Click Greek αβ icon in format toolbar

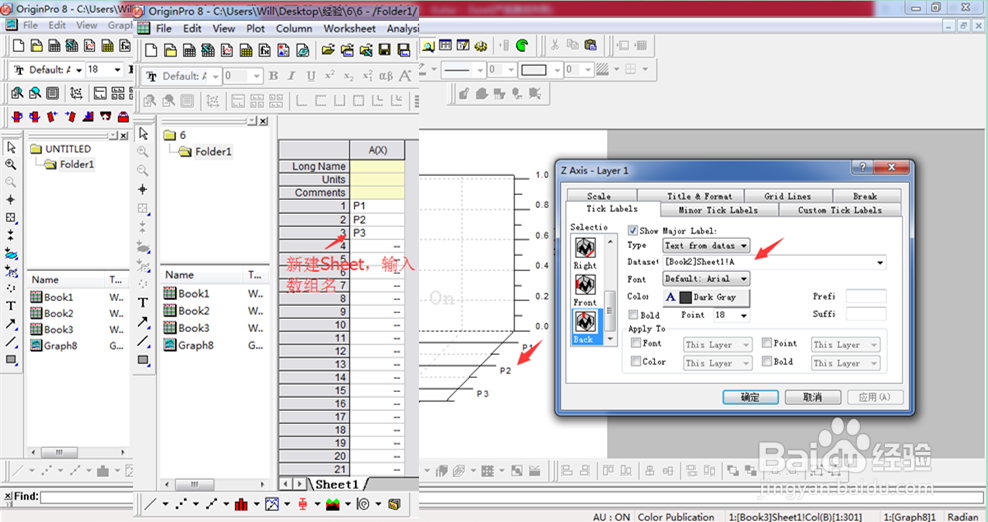(386, 76)
